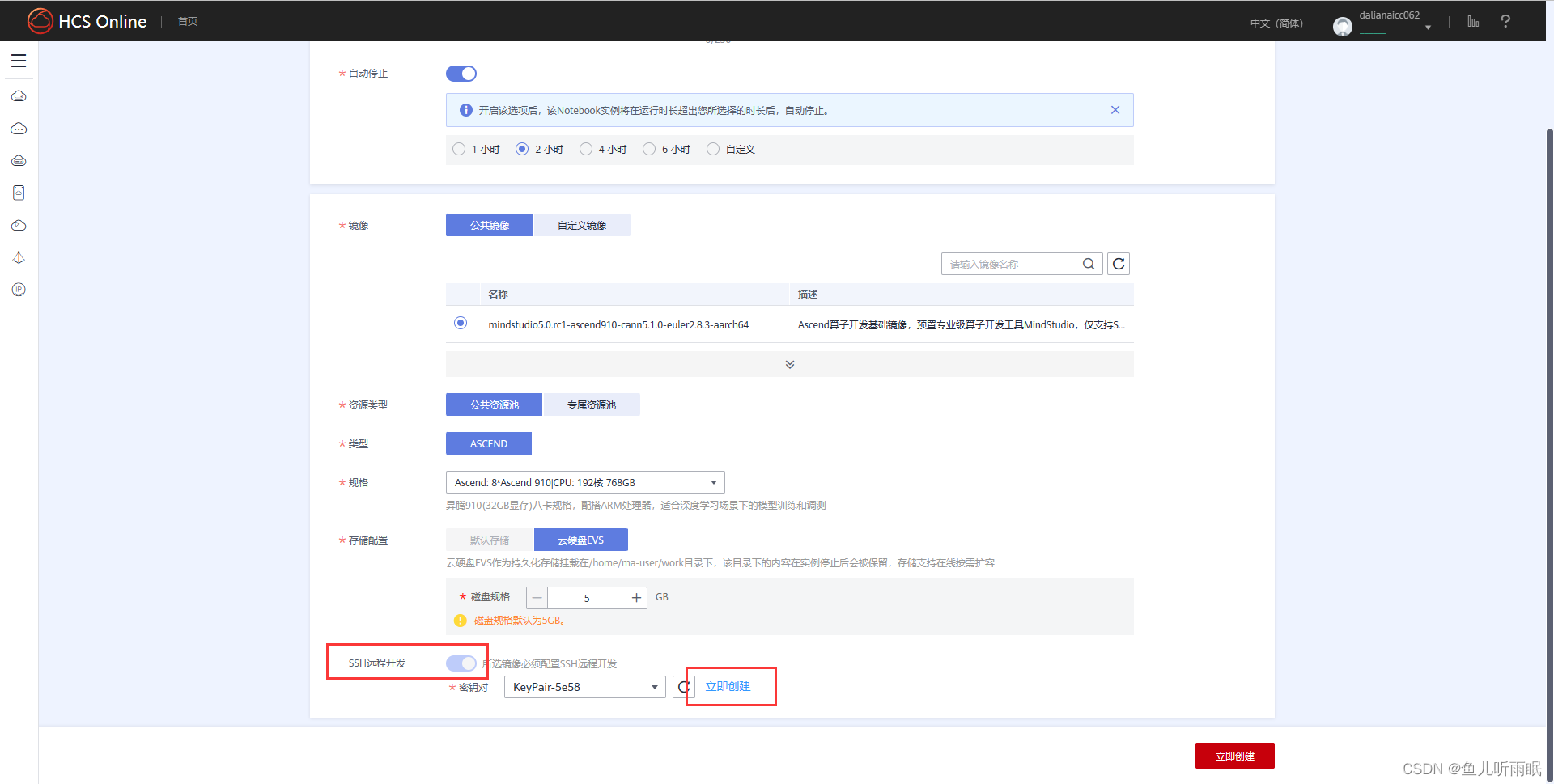Image resolution: width=1554 pixels, height=784 pixels.
Task: Click the pyramid-shaped service icon in sidebar
Action: (x=19, y=257)
